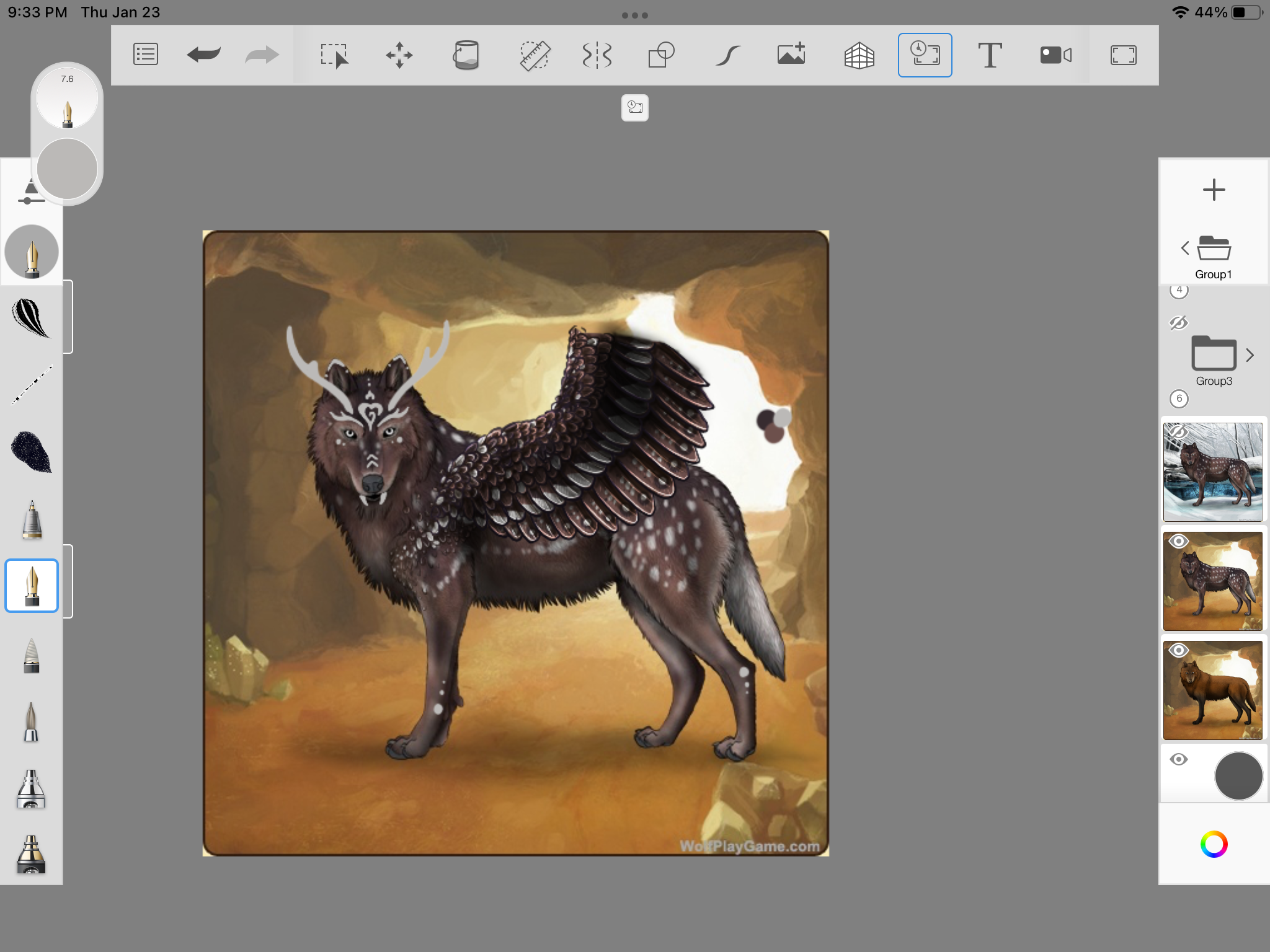
Task: Undo the last stroke
Action: tap(204, 55)
